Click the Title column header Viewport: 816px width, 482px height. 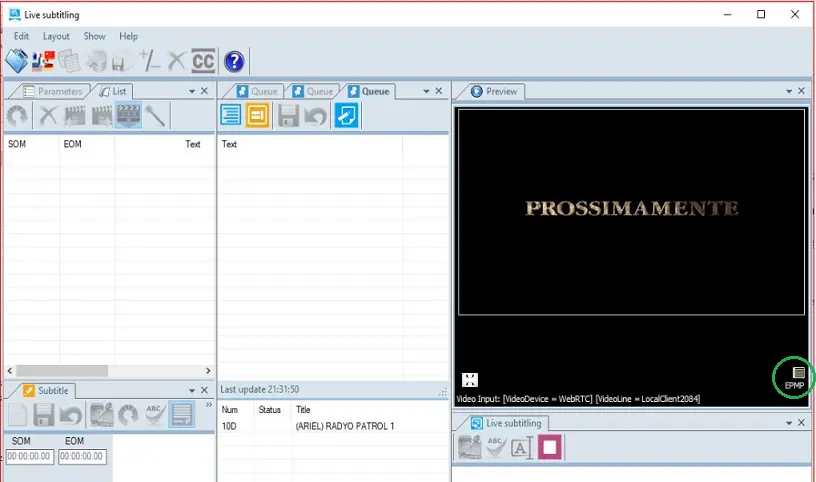[305, 410]
